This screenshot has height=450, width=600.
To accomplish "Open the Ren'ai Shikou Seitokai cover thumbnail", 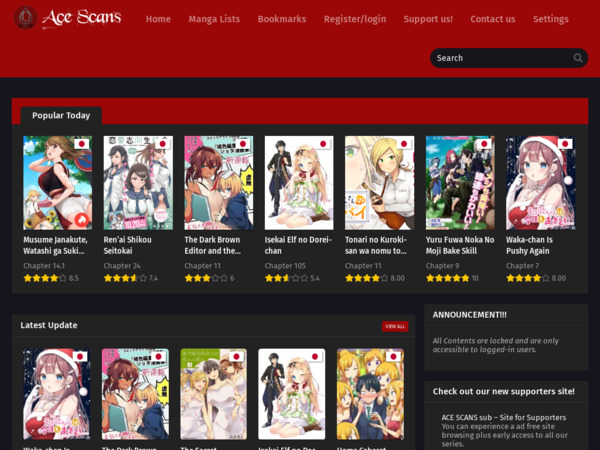I will tap(138, 183).
